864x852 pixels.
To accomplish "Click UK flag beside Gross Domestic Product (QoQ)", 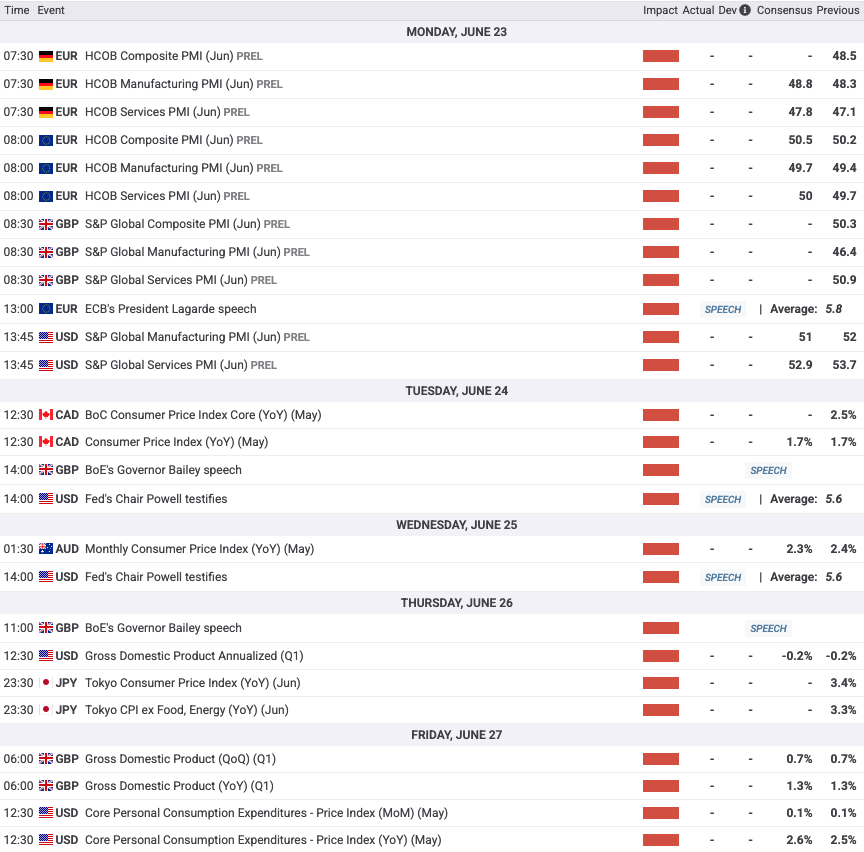I will point(46,759).
